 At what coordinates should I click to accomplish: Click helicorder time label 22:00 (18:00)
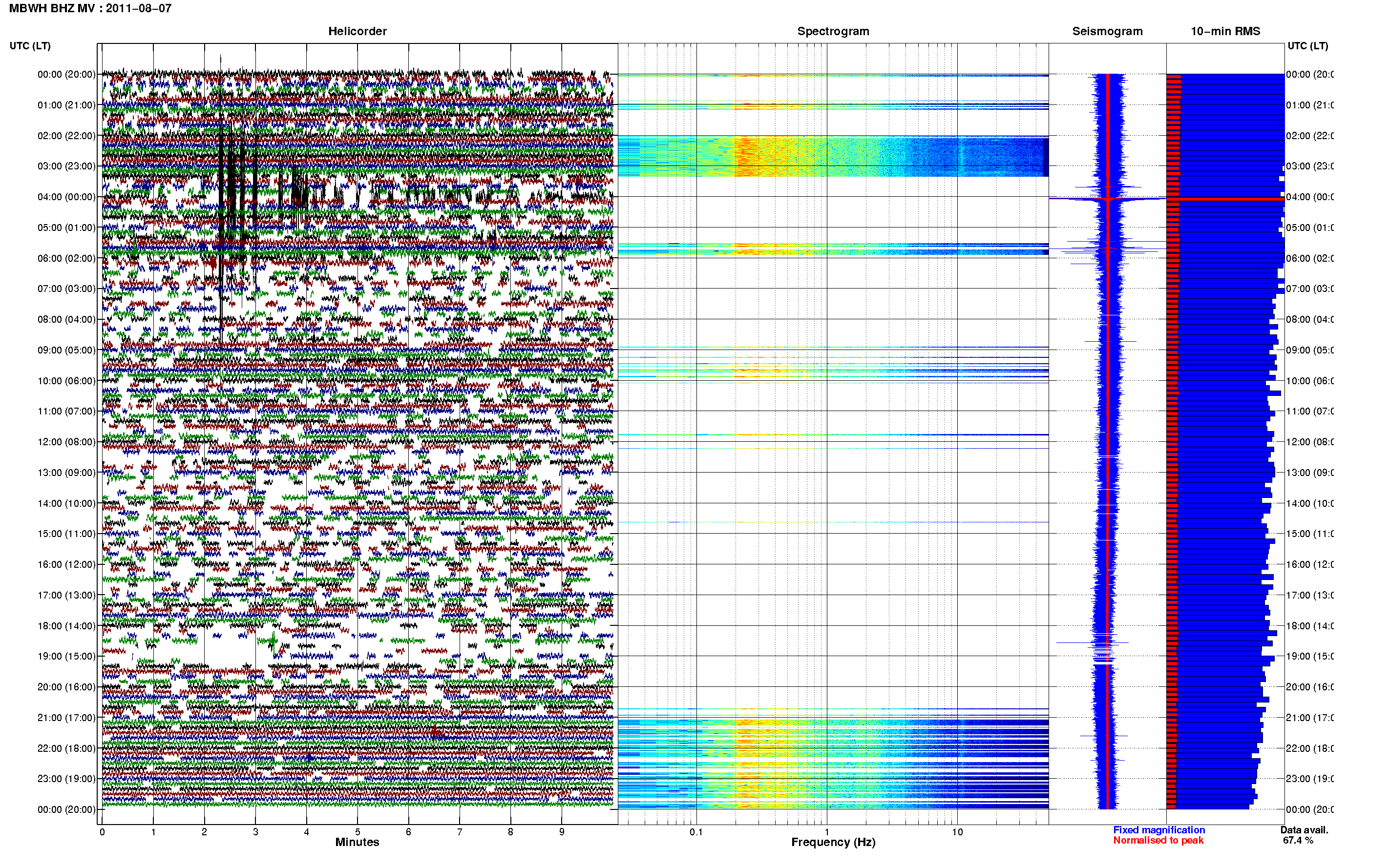pos(66,748)
